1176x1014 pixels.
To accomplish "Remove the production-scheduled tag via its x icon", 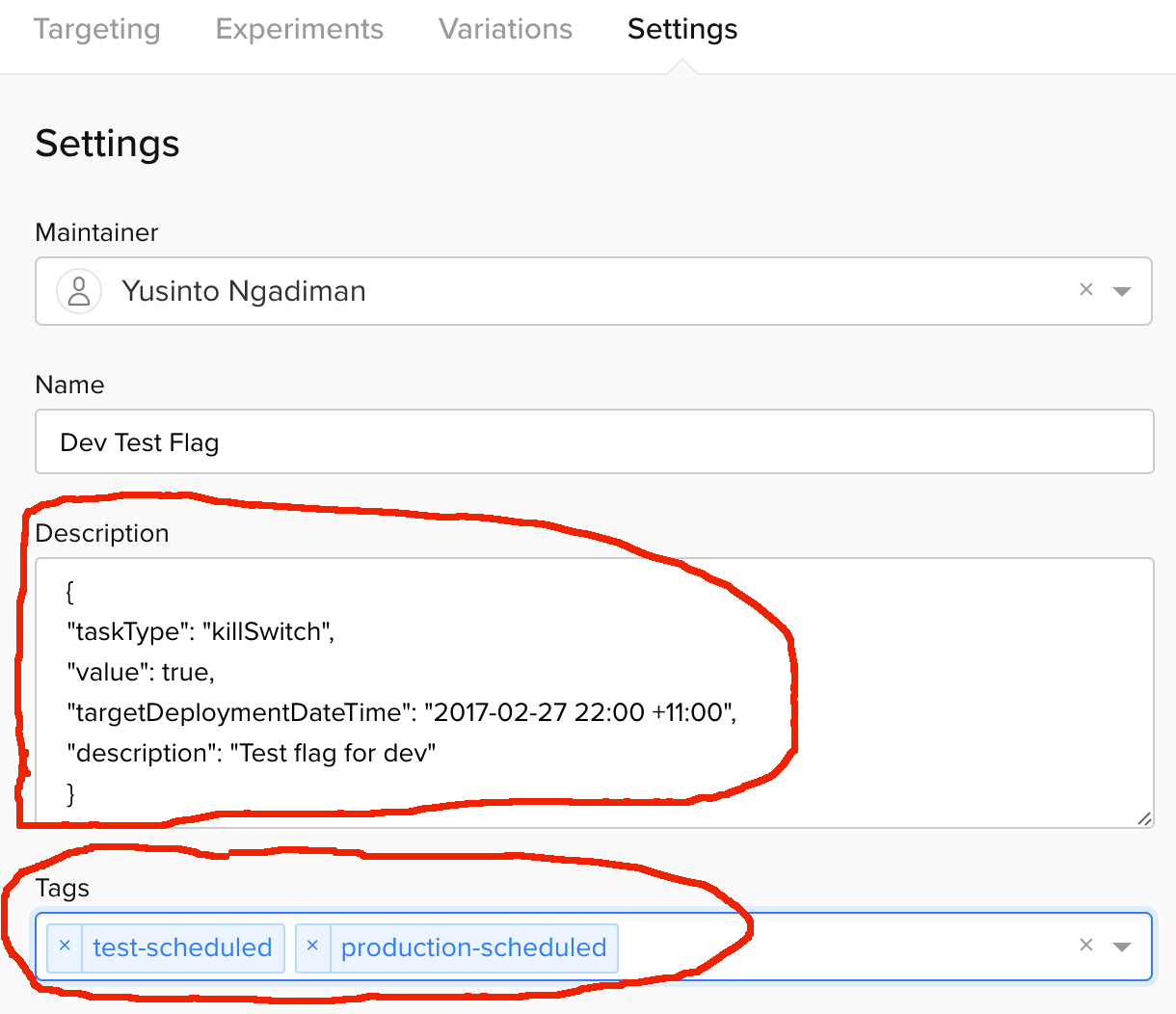I will [312, 947].
